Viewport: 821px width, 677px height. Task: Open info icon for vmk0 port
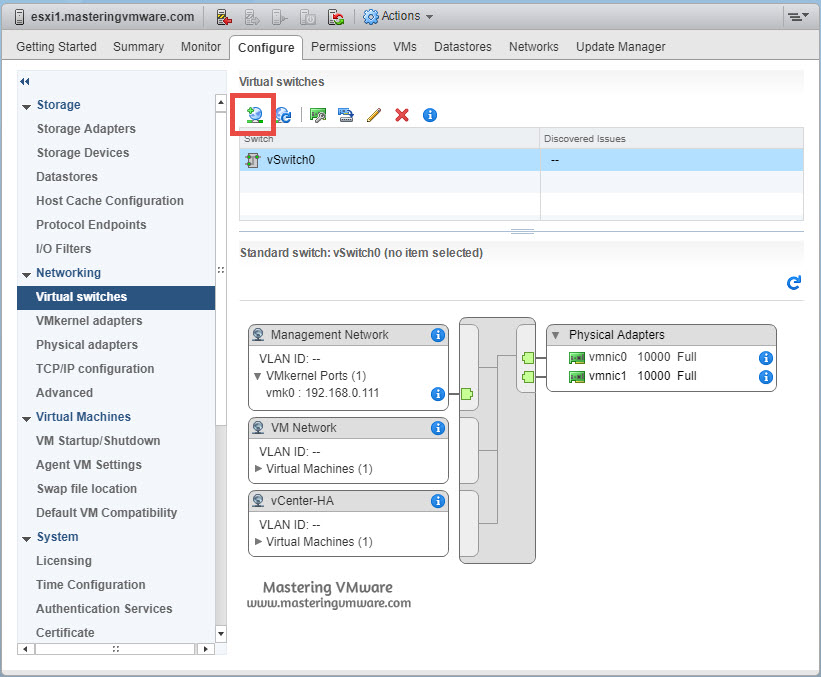(438, 394)
